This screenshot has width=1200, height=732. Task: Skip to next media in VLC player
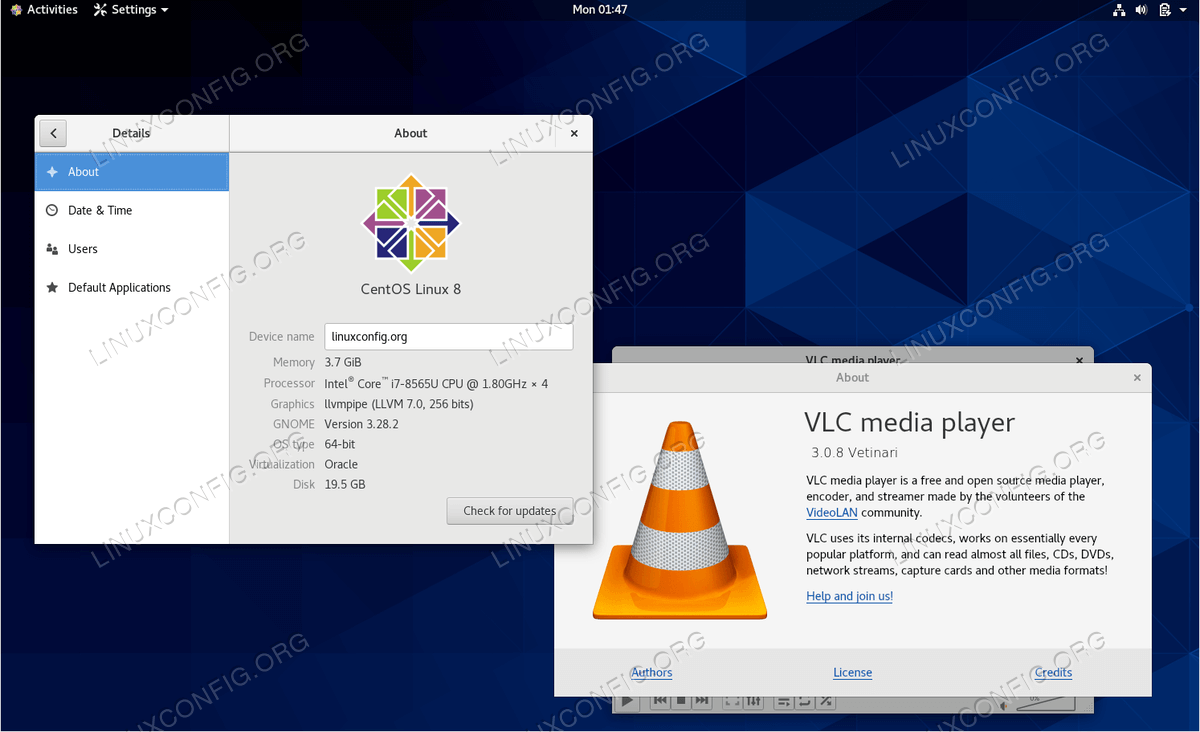click(702, 702)
